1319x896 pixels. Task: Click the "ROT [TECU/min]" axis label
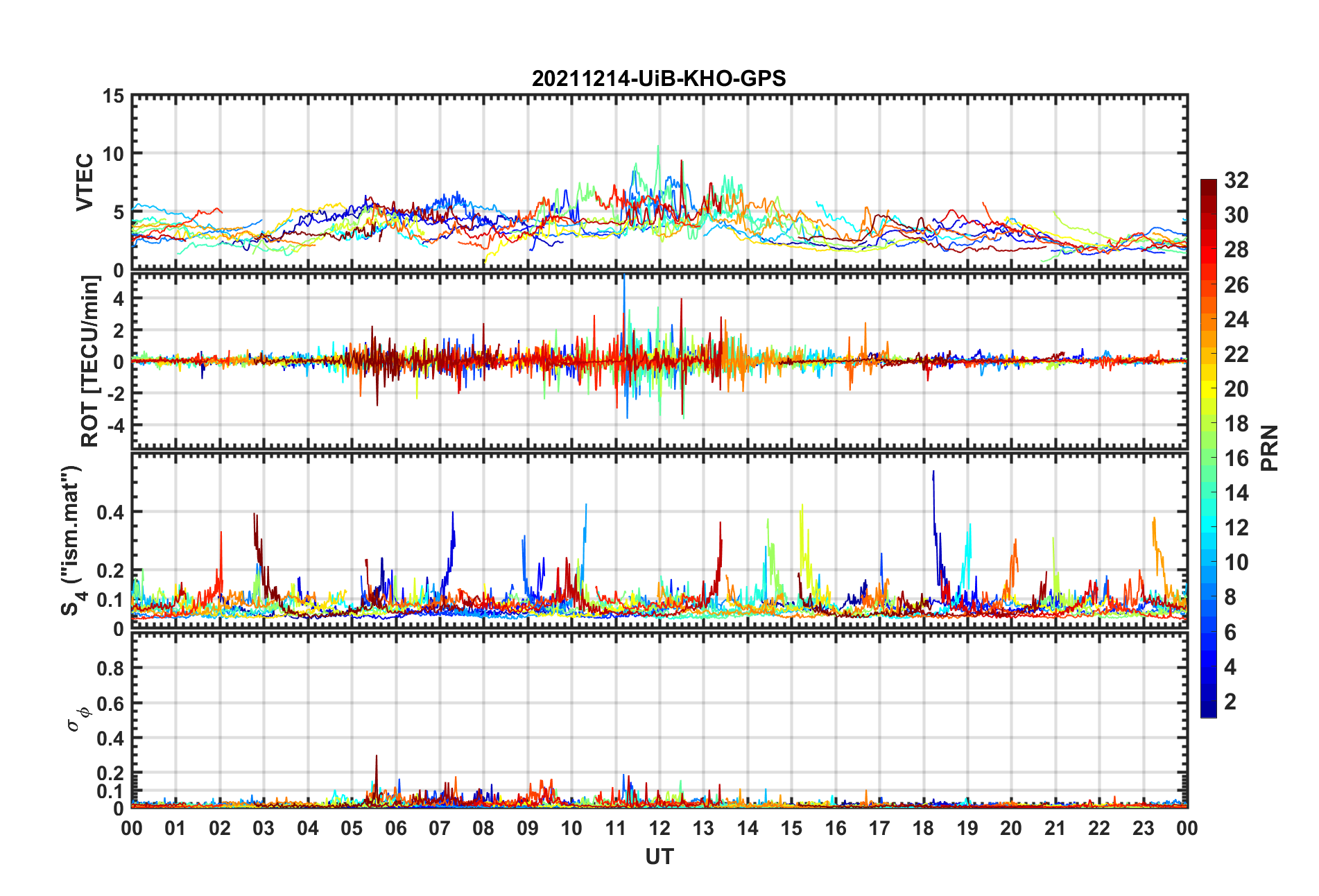(x=90, y=361)
